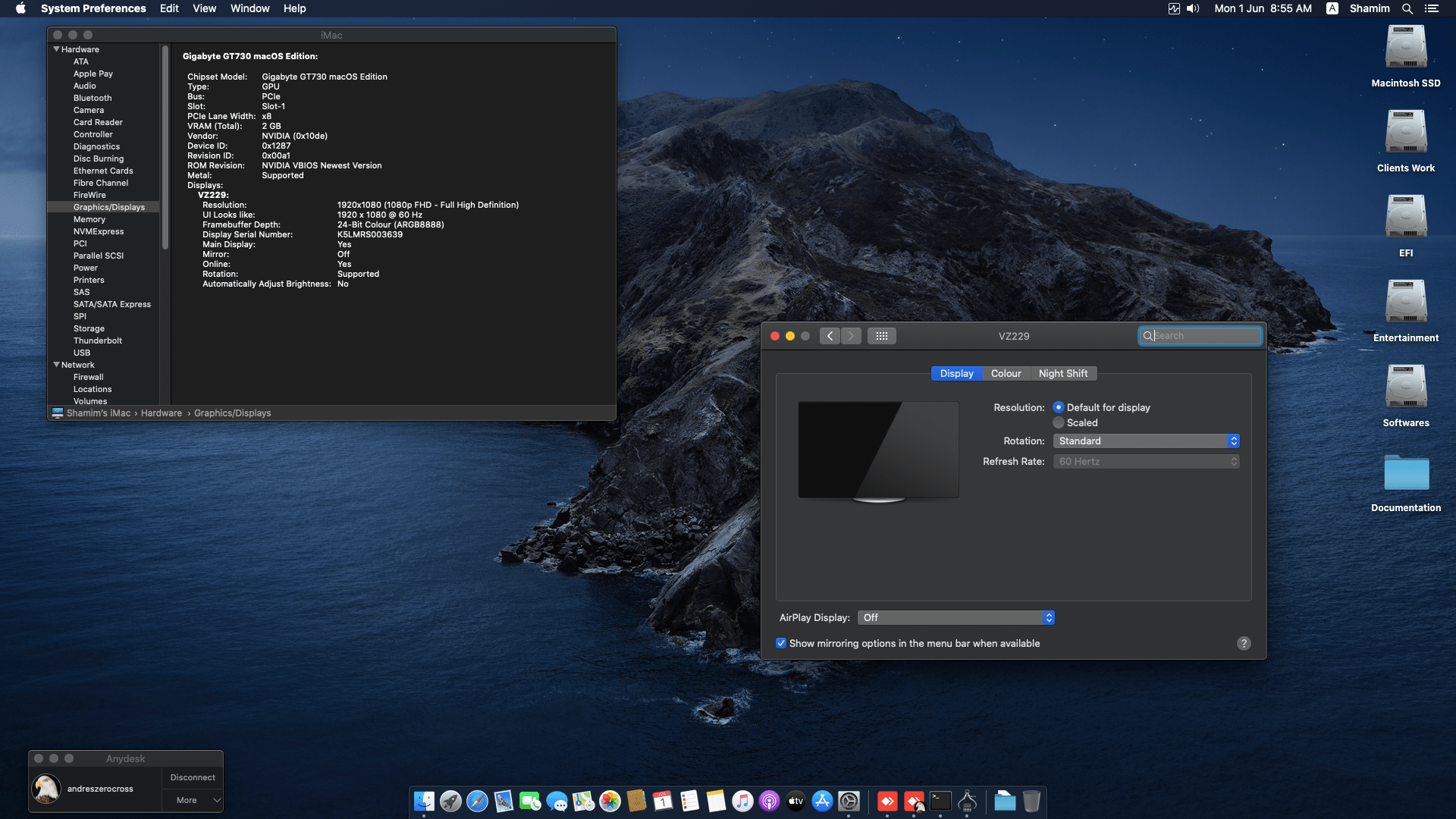Disconnect the Anydesk session
The width and height of the screenshot is (1456, 819).
(193, 777)
